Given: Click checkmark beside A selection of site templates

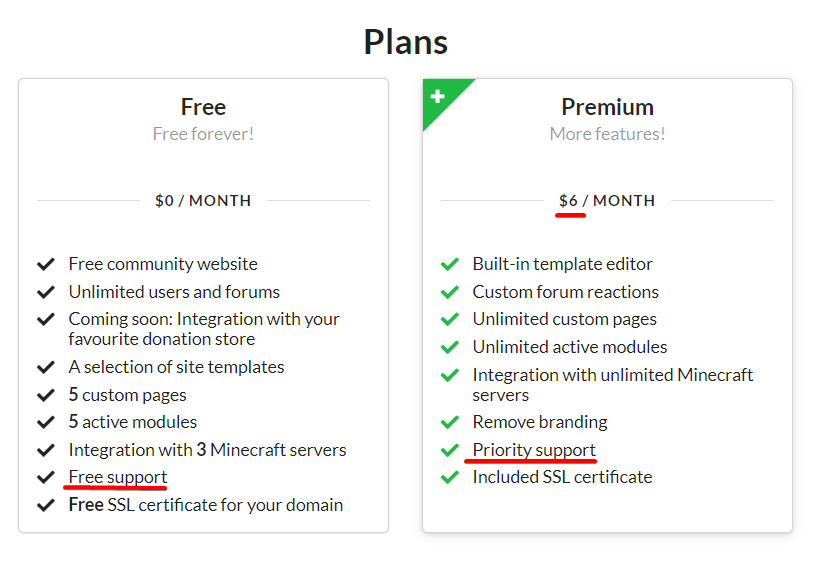Looking at the screenshot, I should pyautogui.click(x=45, y=367).
